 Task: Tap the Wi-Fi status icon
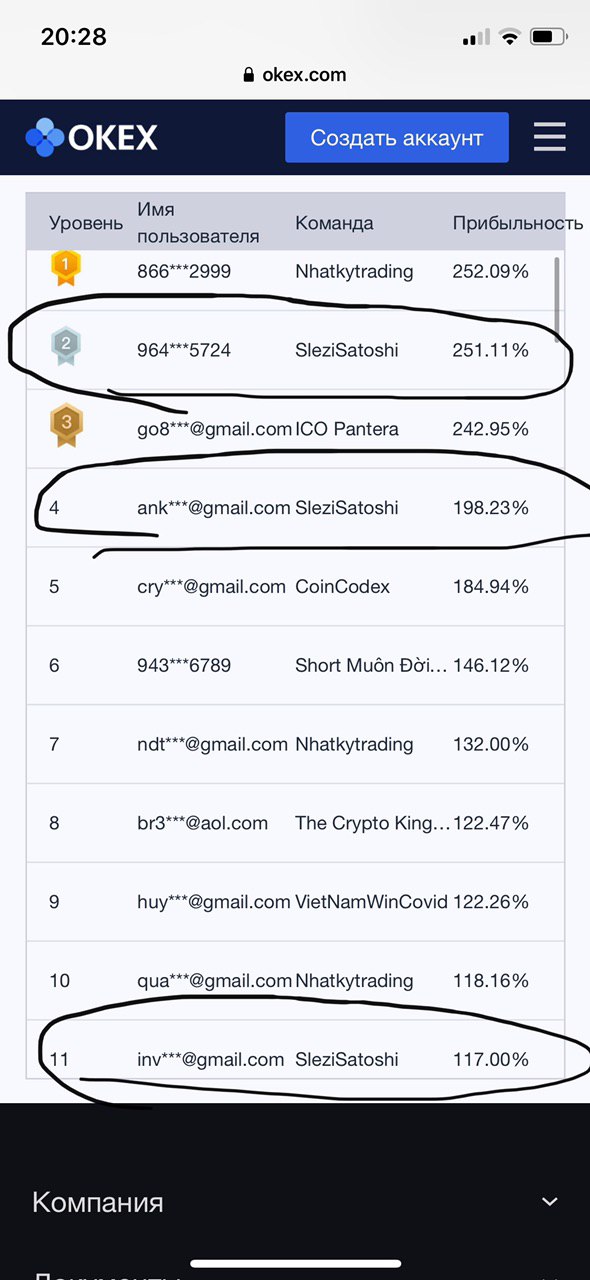pos(510,37)
